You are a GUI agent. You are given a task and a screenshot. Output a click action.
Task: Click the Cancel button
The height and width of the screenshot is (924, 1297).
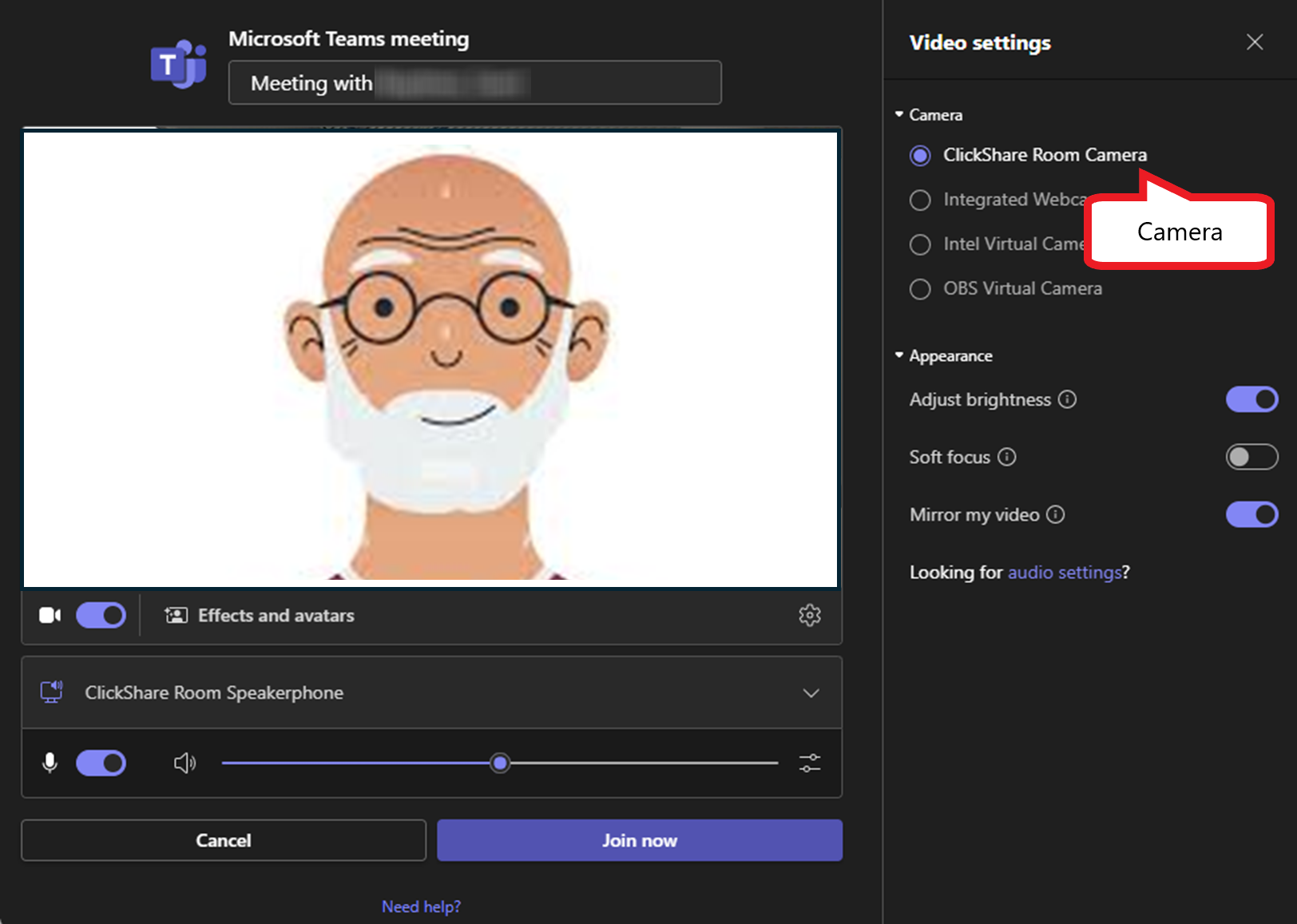click(224, 840)
